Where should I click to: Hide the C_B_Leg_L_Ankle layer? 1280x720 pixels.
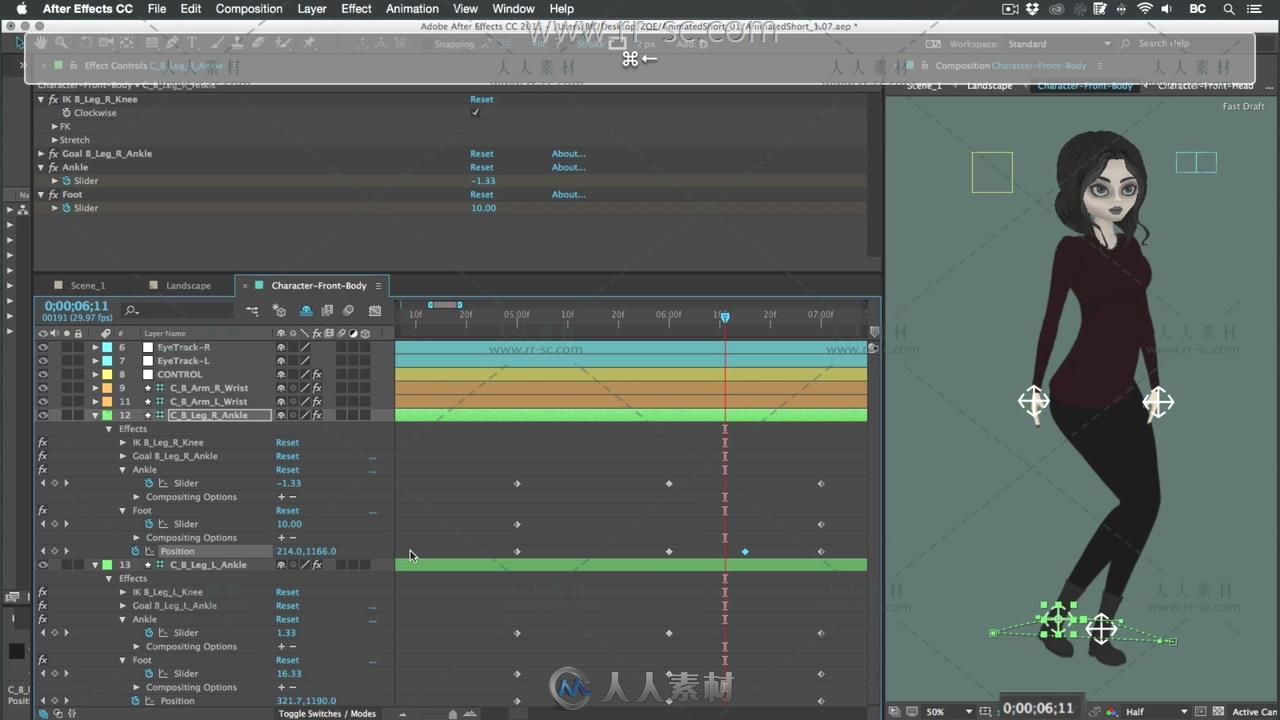pyautogui.click(x=43, y=565)
